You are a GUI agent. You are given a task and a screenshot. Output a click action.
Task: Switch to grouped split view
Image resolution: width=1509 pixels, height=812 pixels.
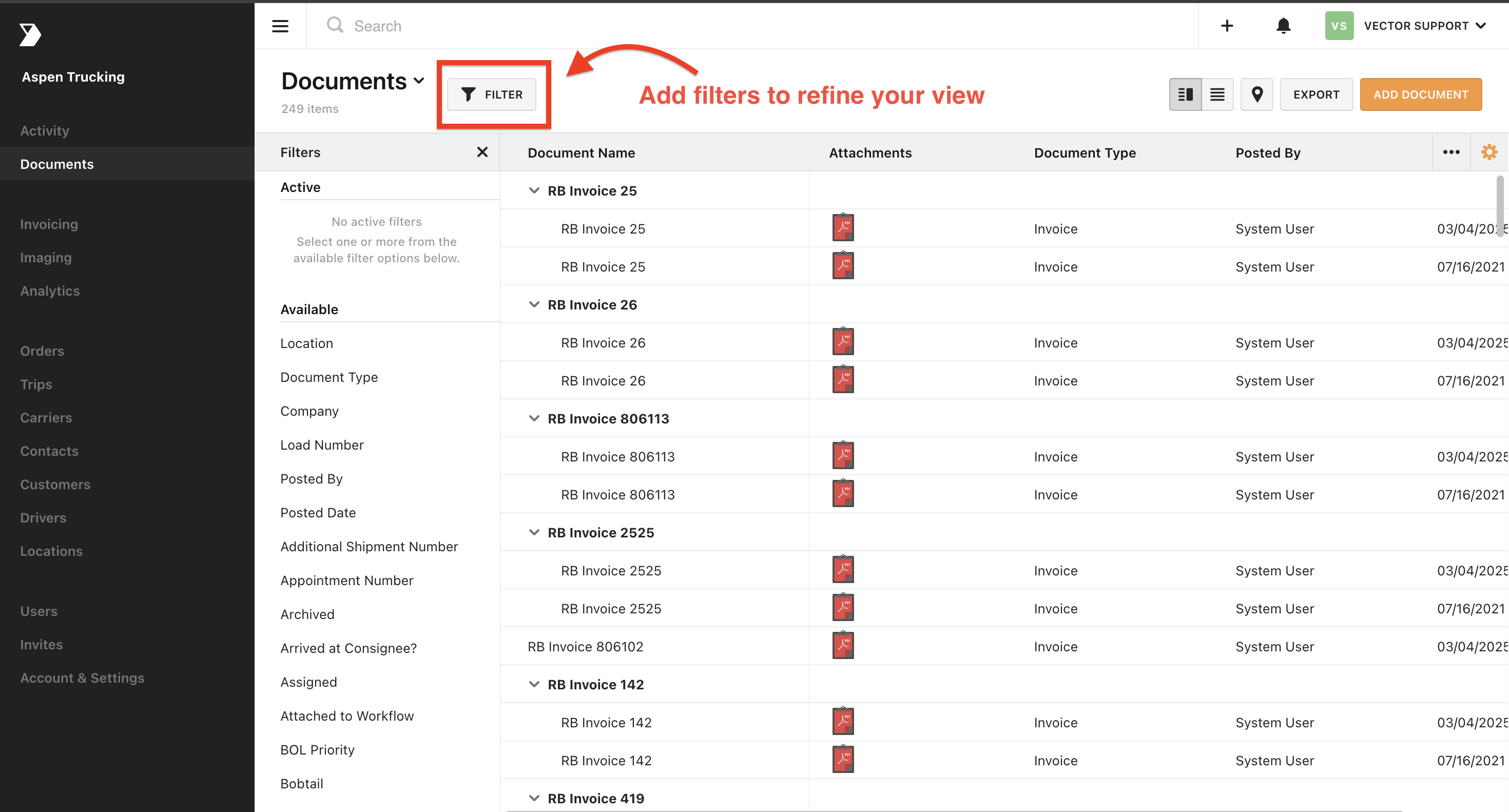pyautogui.click(x=1185, y=94)
